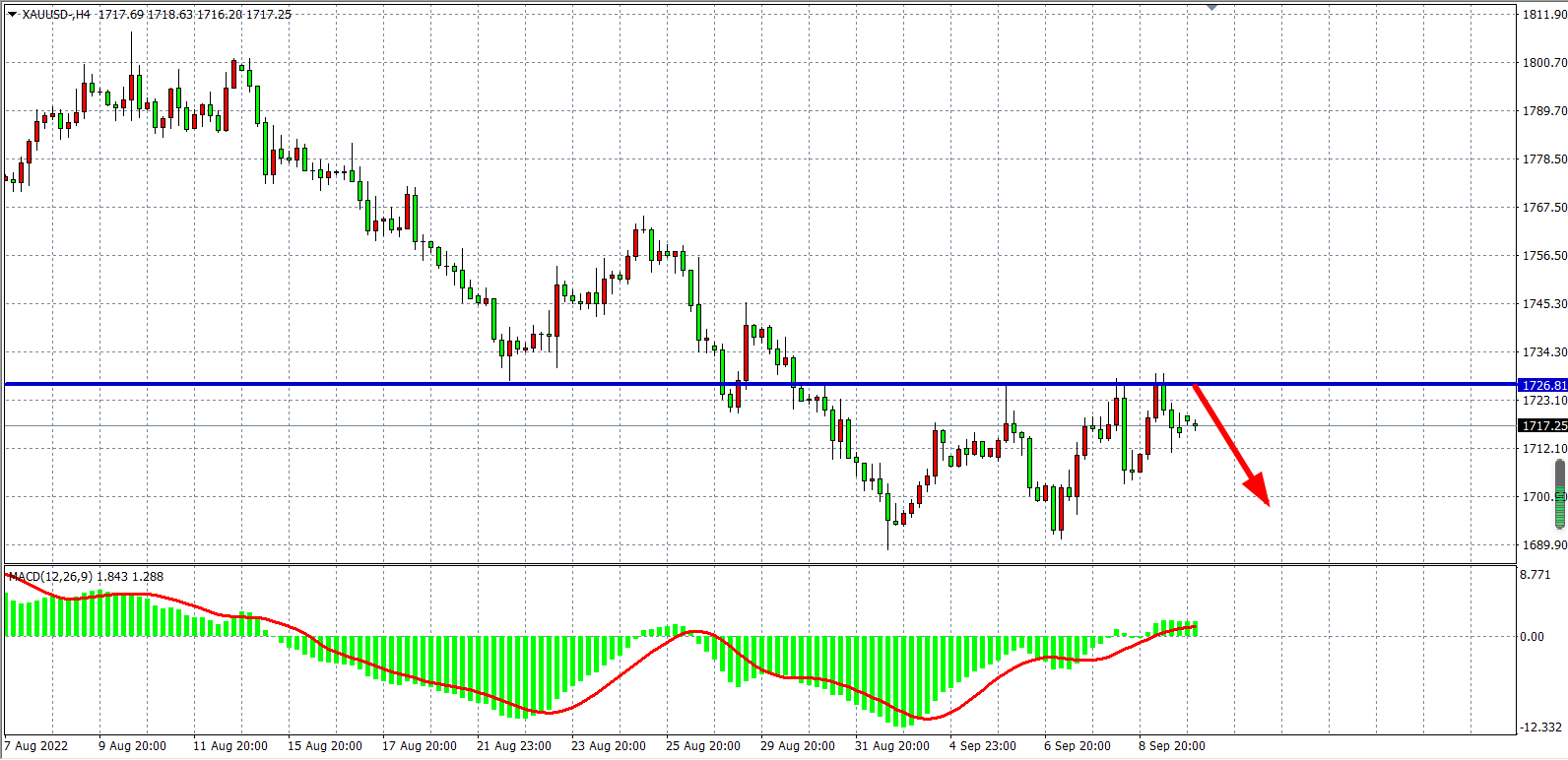Screen dimensions: 1568x760
Task: Click the XAUUSD,H4 symbol title text
Action: pos(57,15)
